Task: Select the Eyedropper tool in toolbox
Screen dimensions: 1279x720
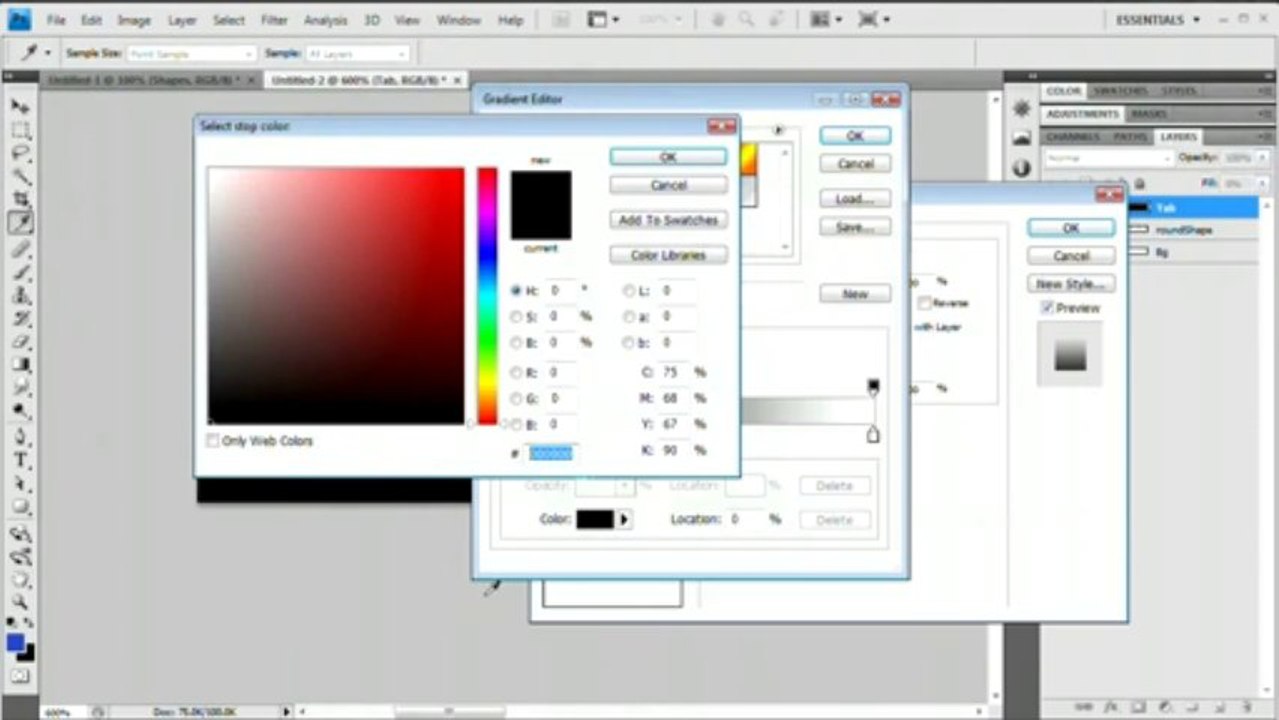Action: click(x=20, y=223)
